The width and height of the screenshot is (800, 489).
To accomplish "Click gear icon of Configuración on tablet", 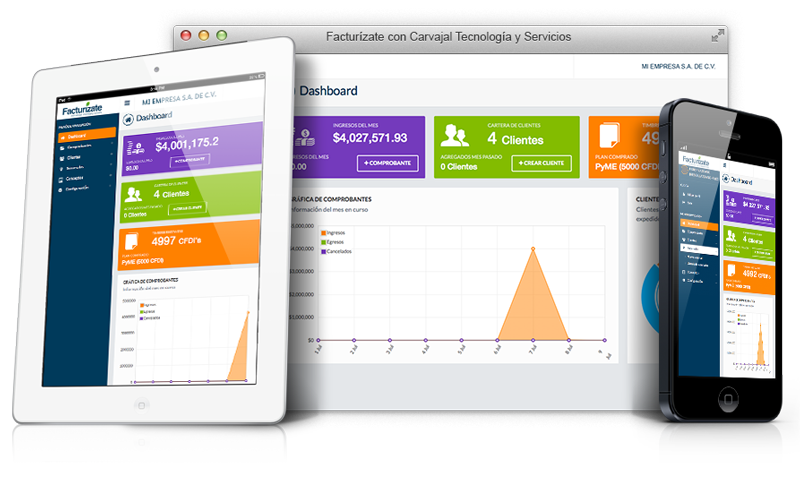I will pyautogui.click(x=60, y=190).
